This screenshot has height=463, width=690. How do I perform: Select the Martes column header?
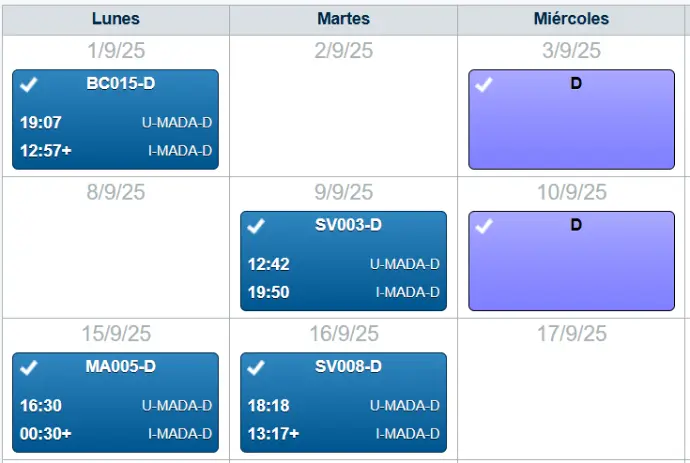[343, 19]
